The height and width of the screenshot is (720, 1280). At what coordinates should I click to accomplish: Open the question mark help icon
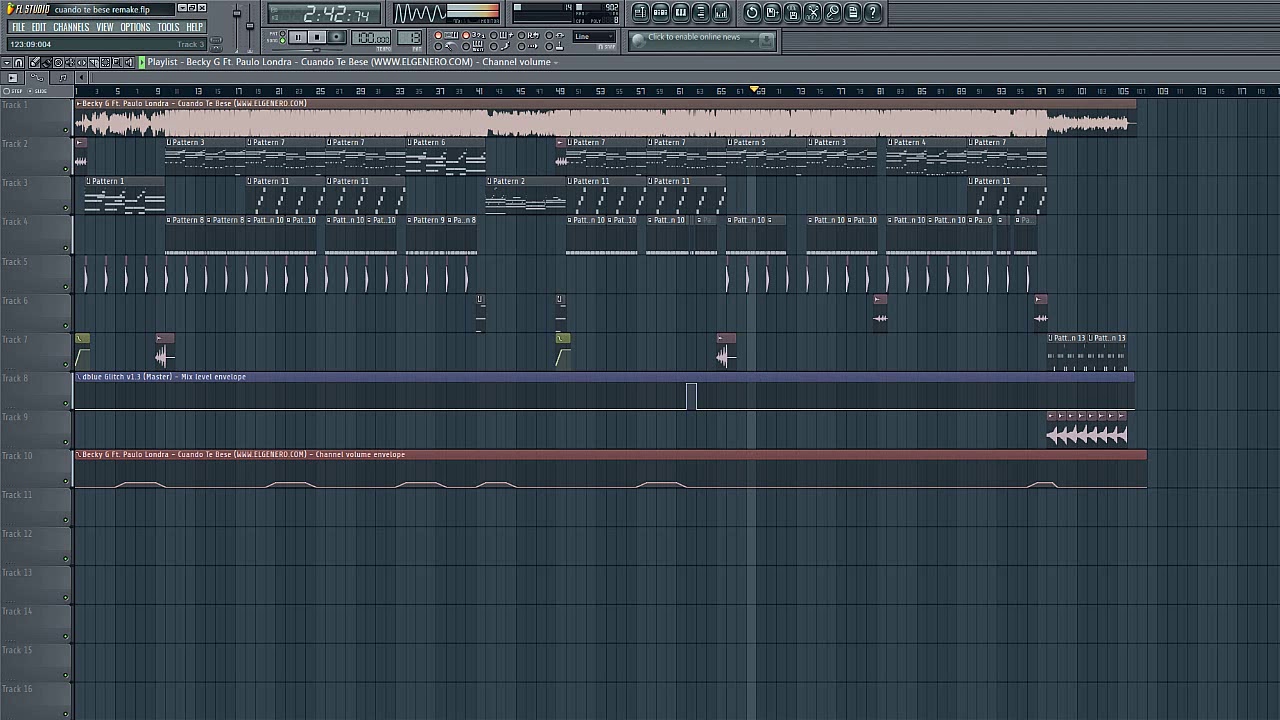tap(873, 12)
